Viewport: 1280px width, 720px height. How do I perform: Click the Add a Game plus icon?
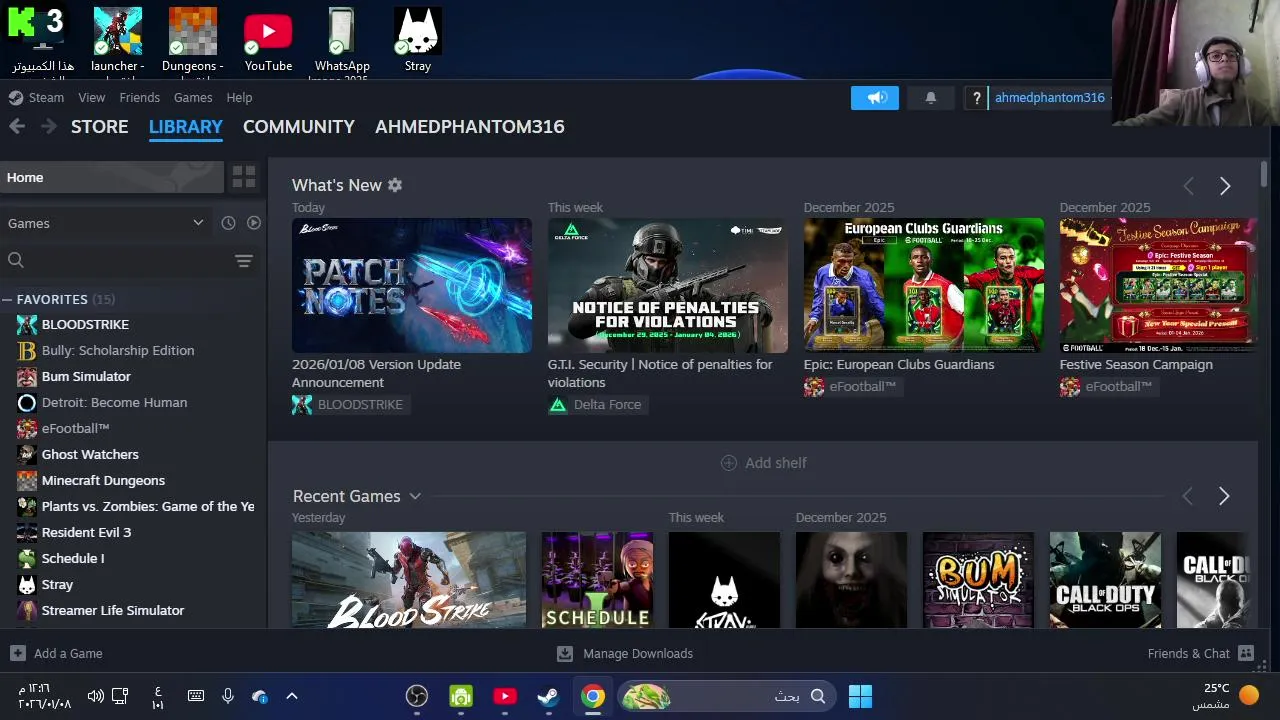(x=17, y=653)
